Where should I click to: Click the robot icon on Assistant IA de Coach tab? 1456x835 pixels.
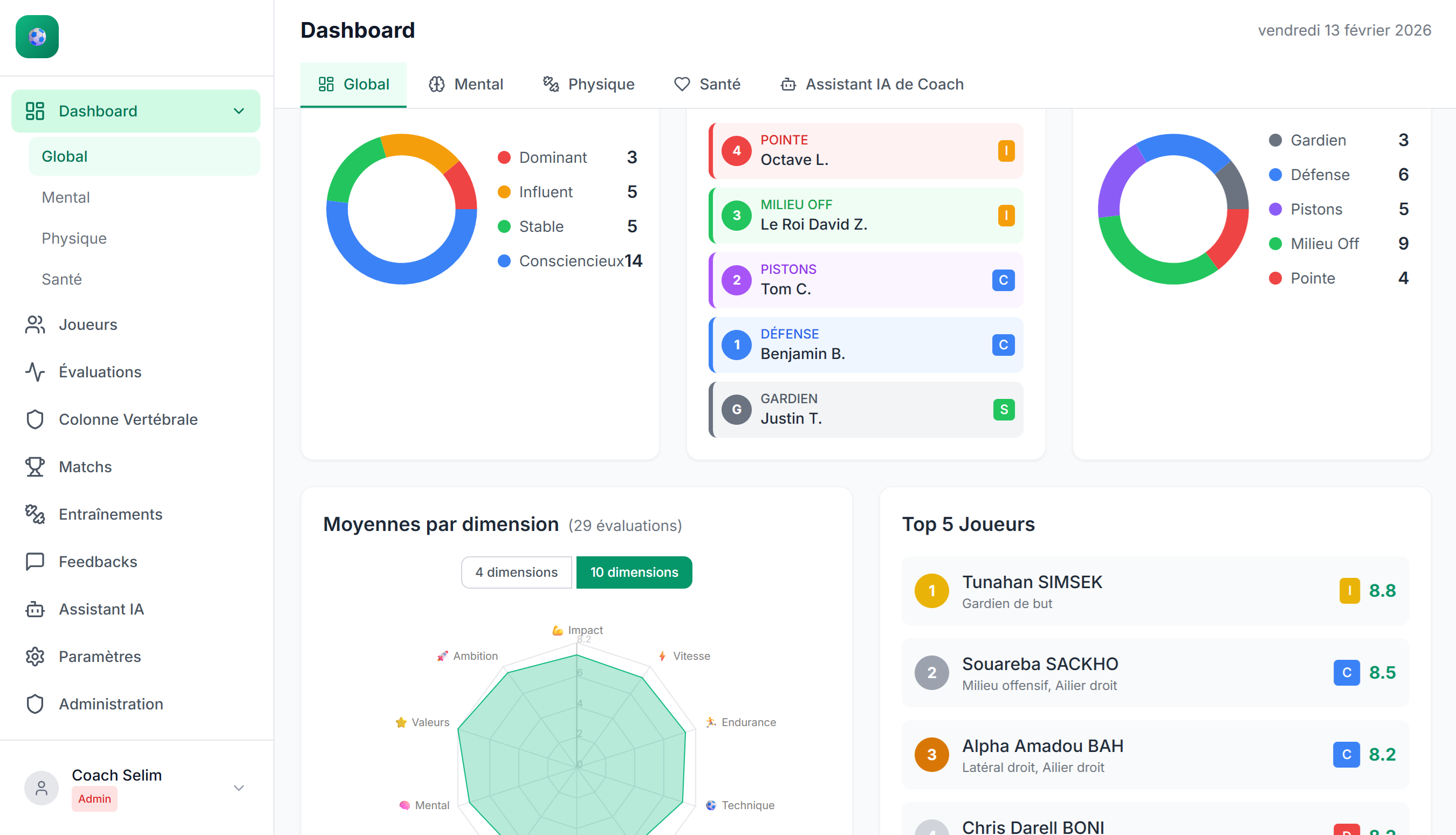coord(789,84)
